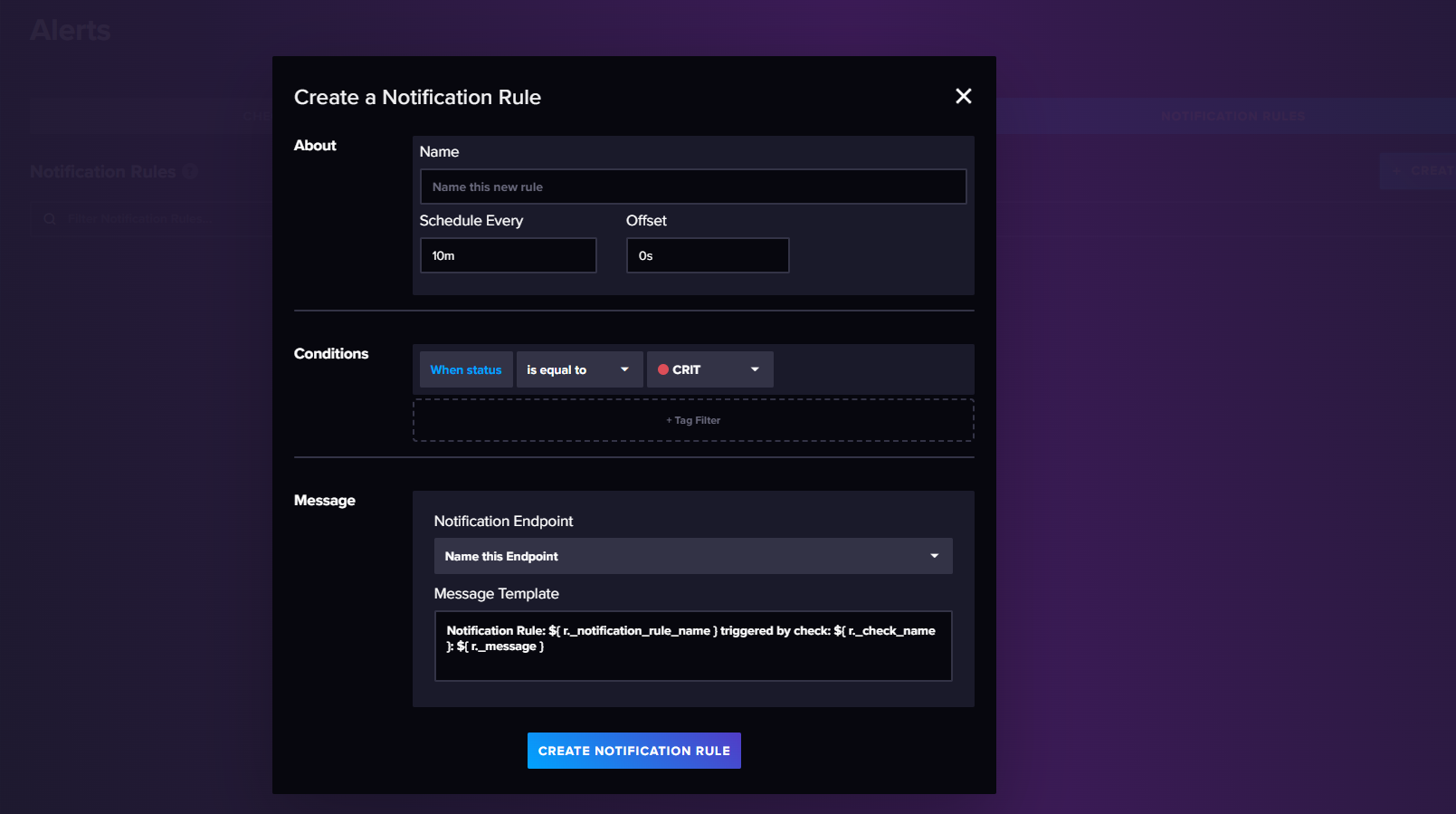Switch to the Notification Rules tab
This screenshot has width=1456, height=814.
(1232, 116)
